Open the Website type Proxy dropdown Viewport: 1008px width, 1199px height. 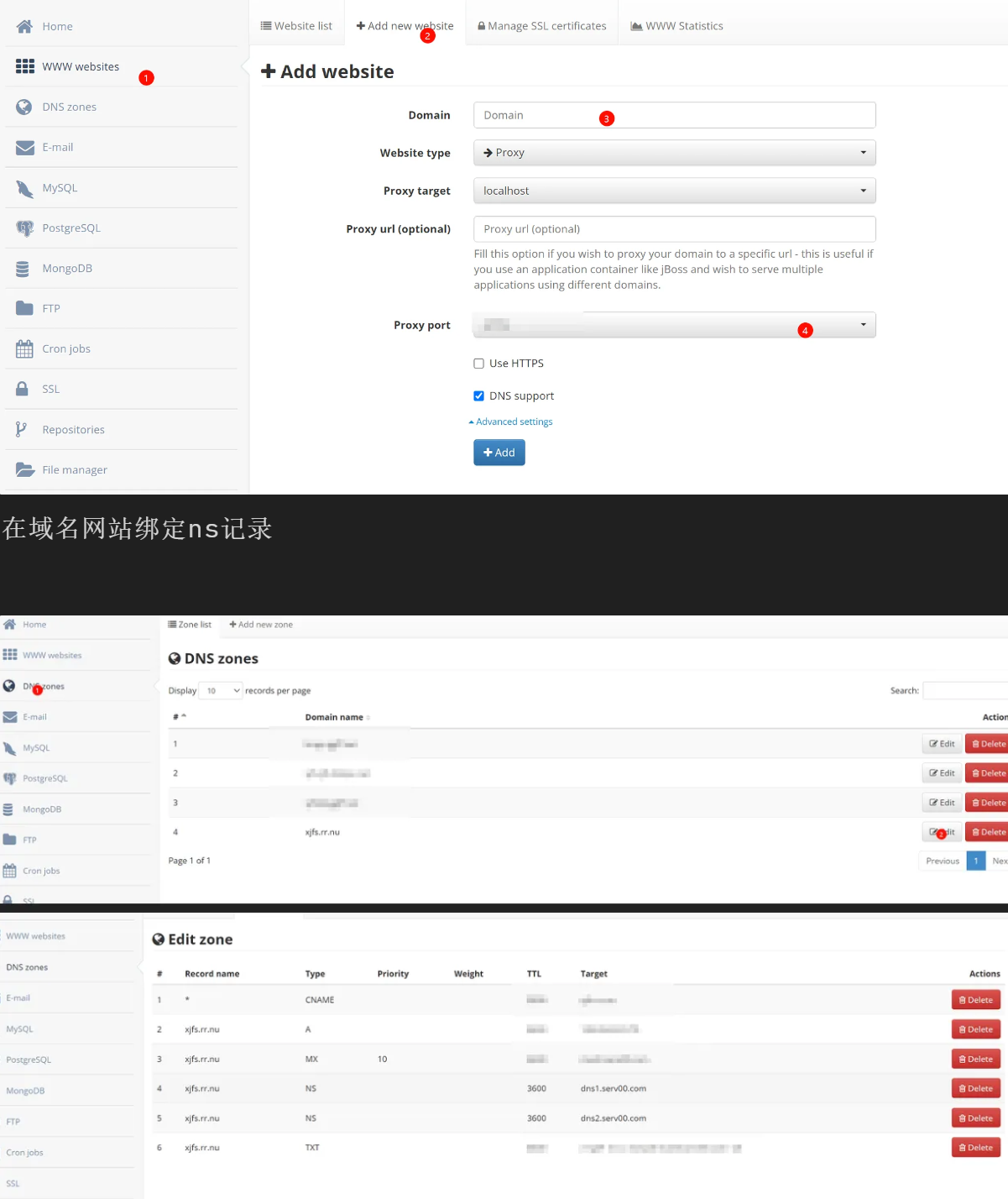pyautogui.click(x=674, y=153)
